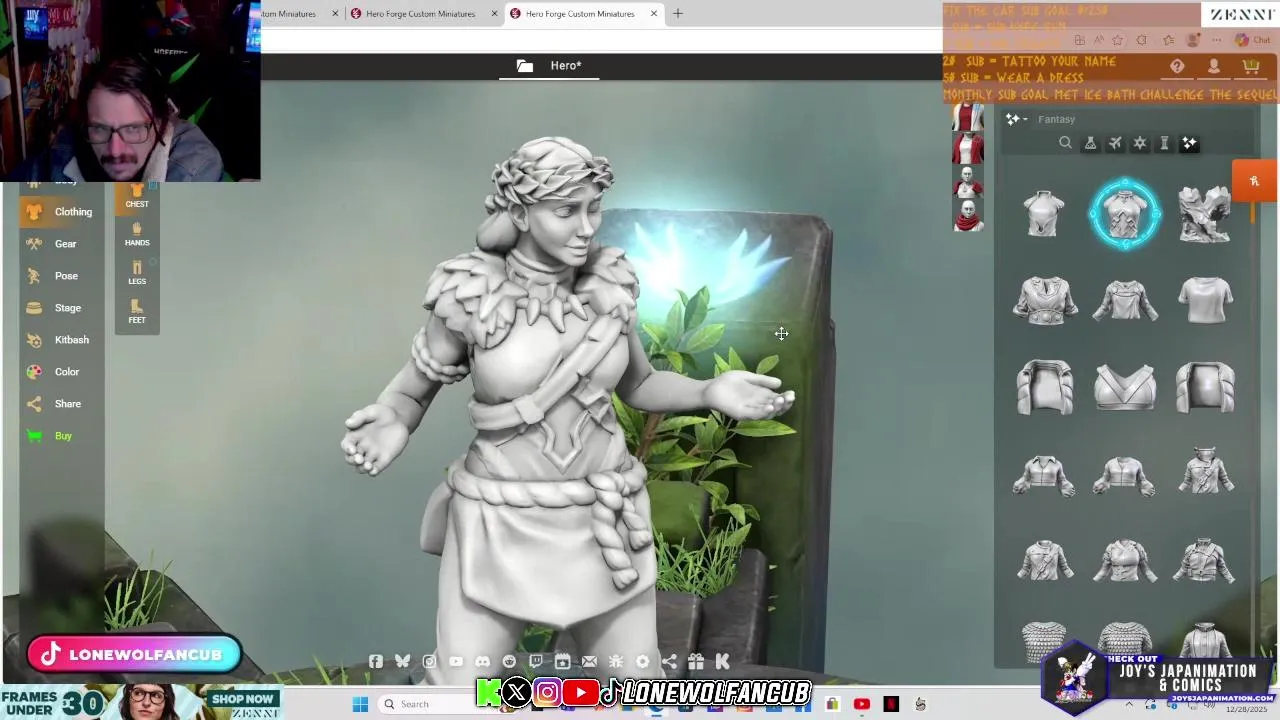Open the YouTube taskbar icon
Screen dimensions: 1280x720
(862, 704)
